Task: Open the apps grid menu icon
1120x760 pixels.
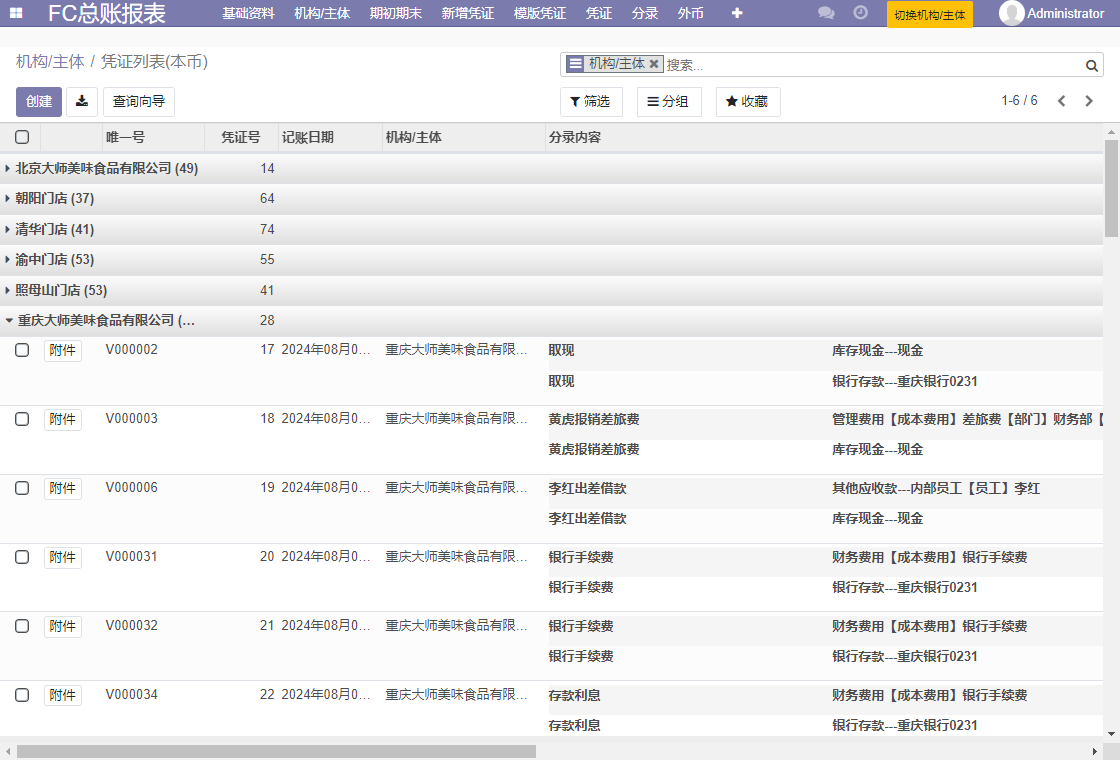Action: 16,13
